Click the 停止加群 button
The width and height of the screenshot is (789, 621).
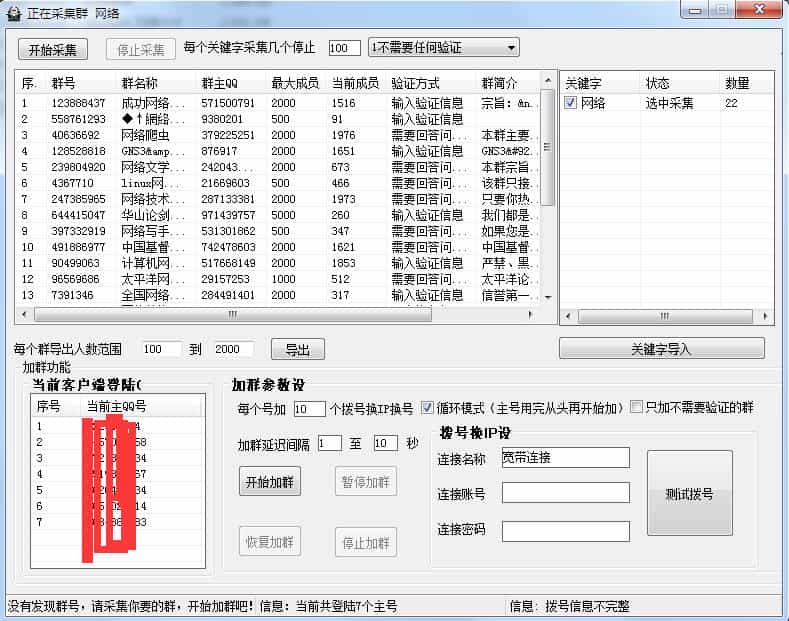366,542
